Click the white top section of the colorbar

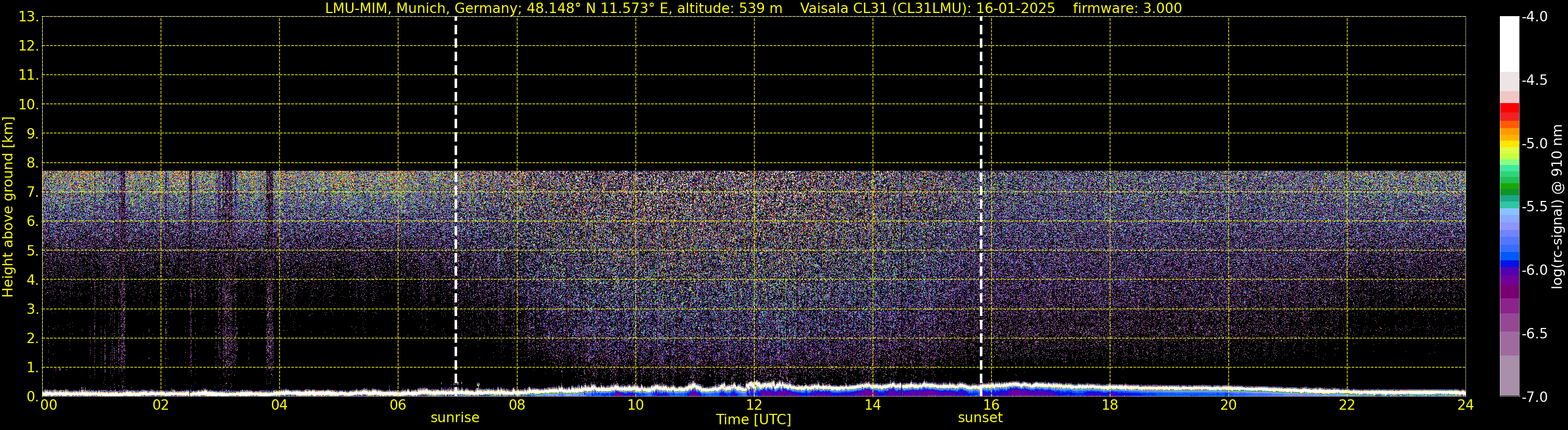(1509, 43)
